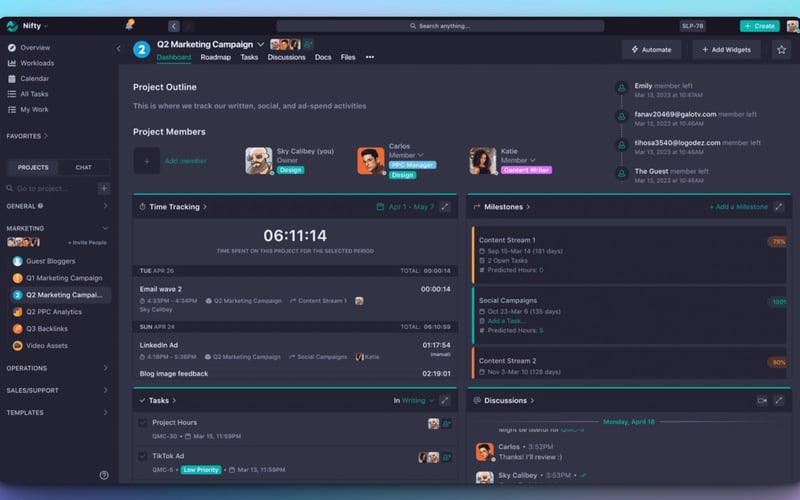Open the Nifty workspace dropdown
The width and height of the screenshot is (800, 500).
[x=35, y=26]
